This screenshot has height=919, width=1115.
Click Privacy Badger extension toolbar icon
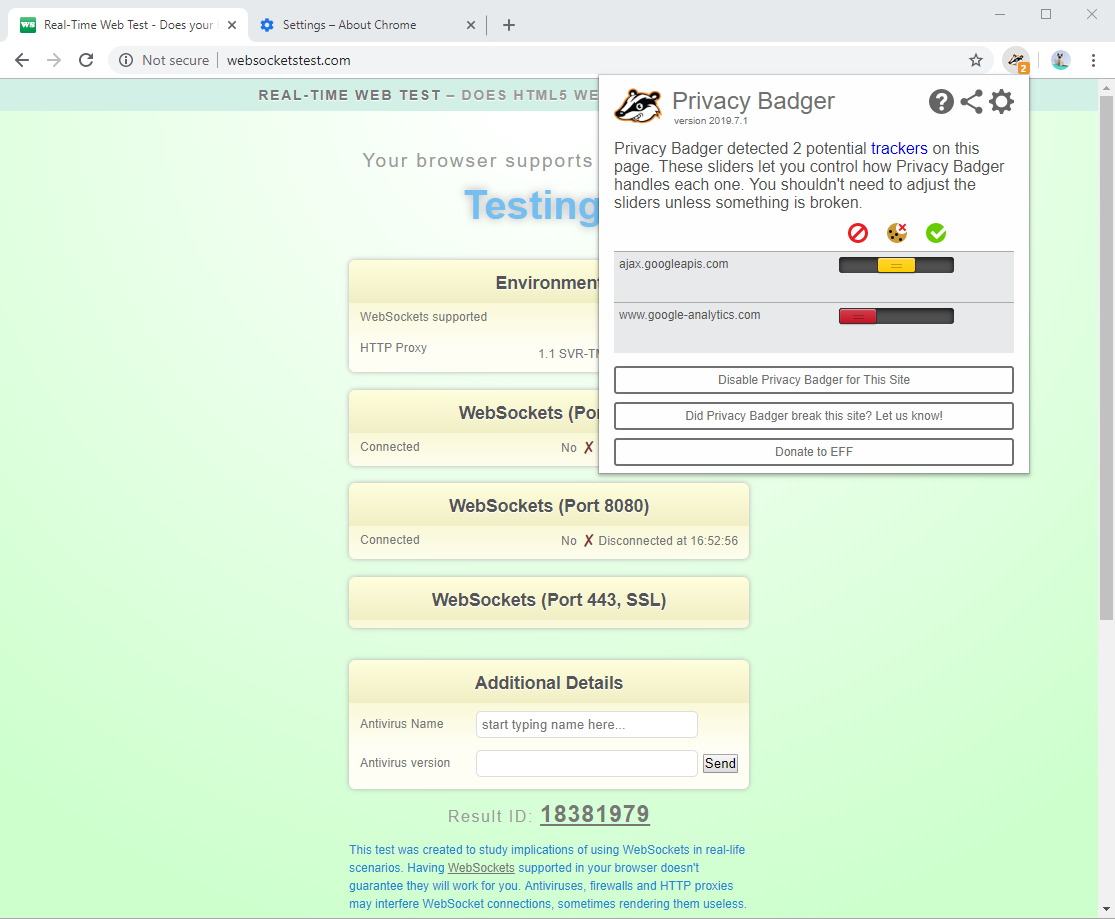tap(1017, 60)
